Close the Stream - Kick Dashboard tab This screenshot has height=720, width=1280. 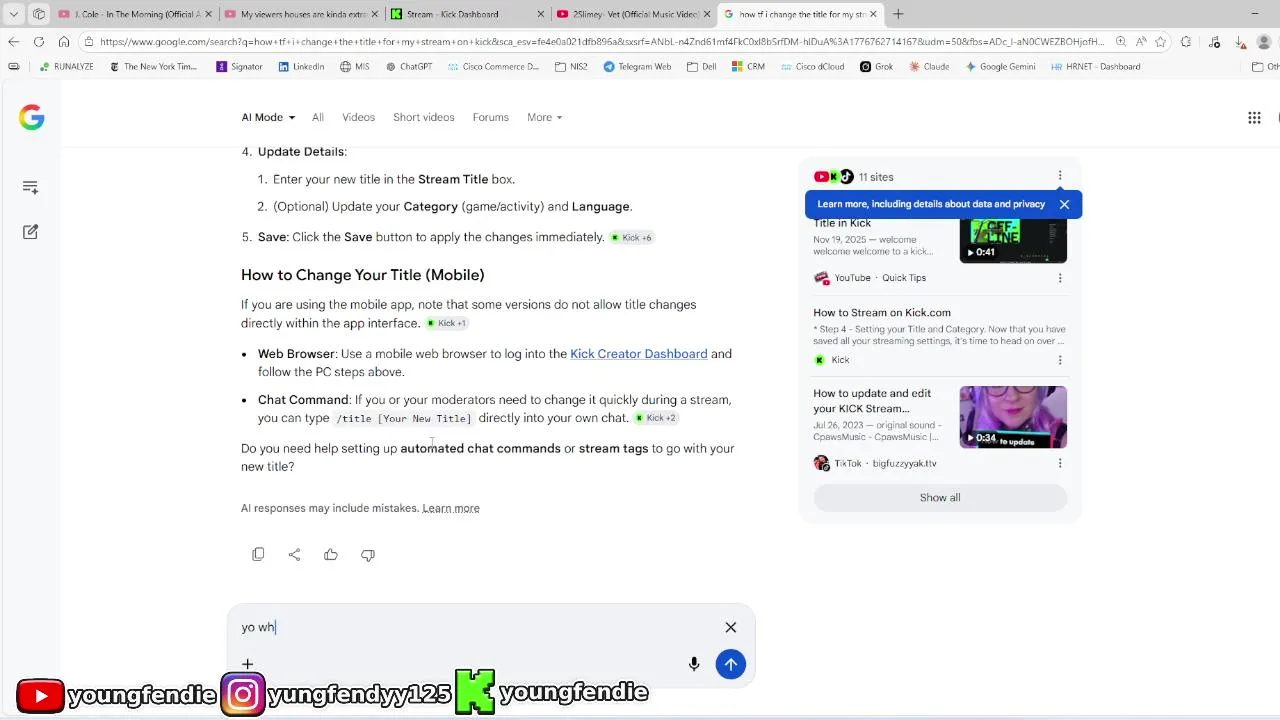[x=541, y=14]
